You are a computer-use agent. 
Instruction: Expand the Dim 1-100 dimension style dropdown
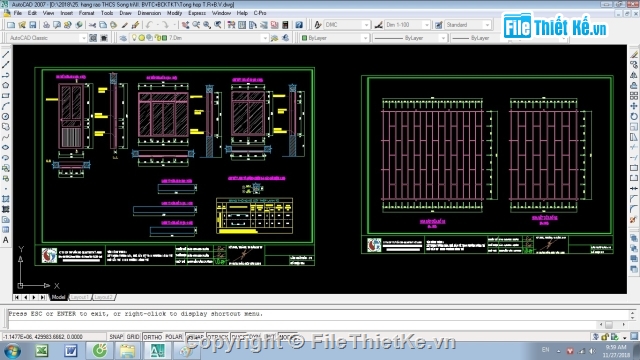407,25
